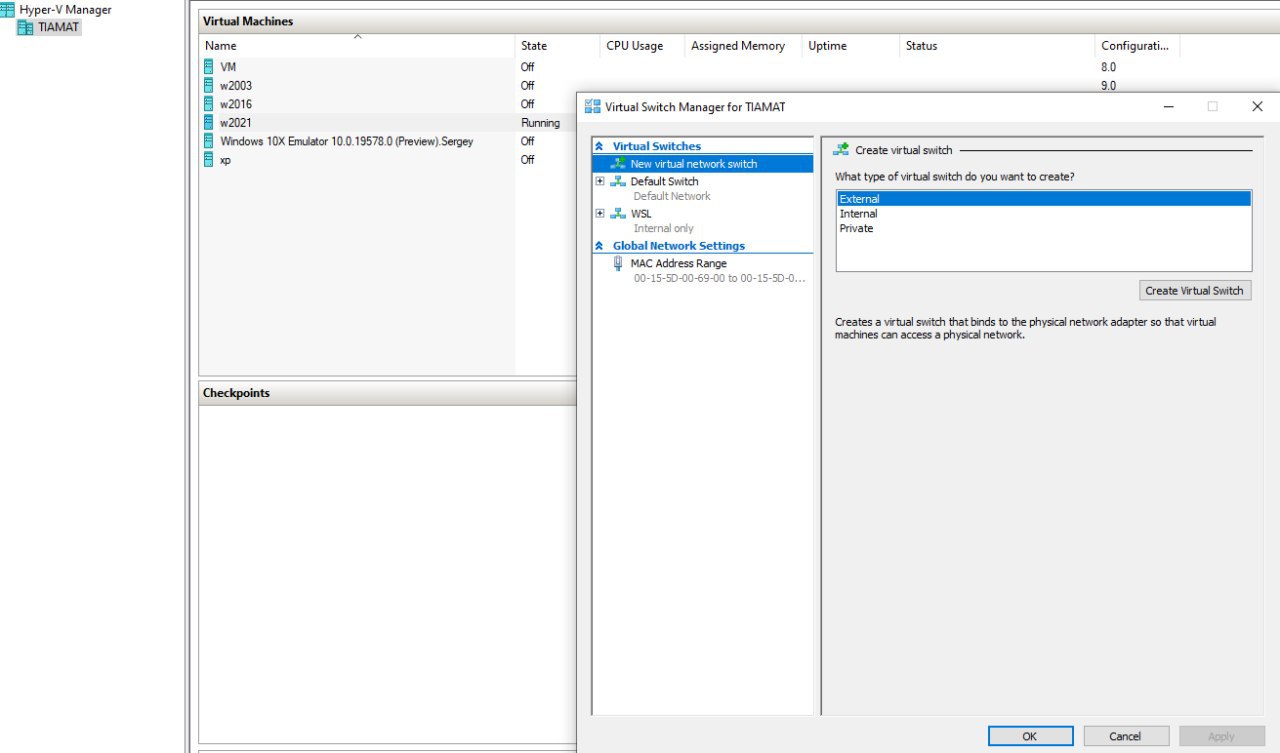
Task: Select the w2003 machine name
Action: (236, 85)
